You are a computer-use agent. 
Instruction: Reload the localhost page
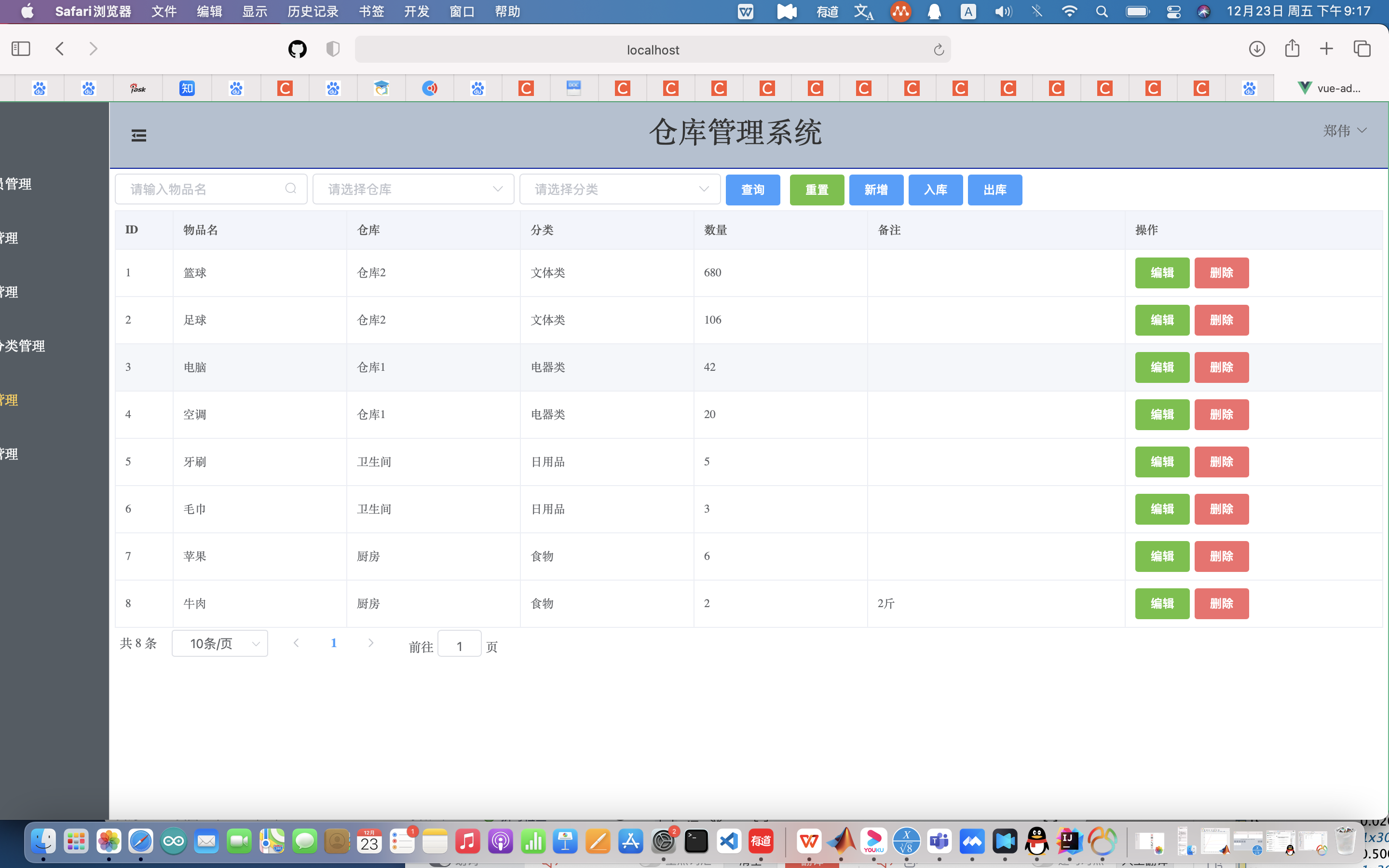coord(939,50)
